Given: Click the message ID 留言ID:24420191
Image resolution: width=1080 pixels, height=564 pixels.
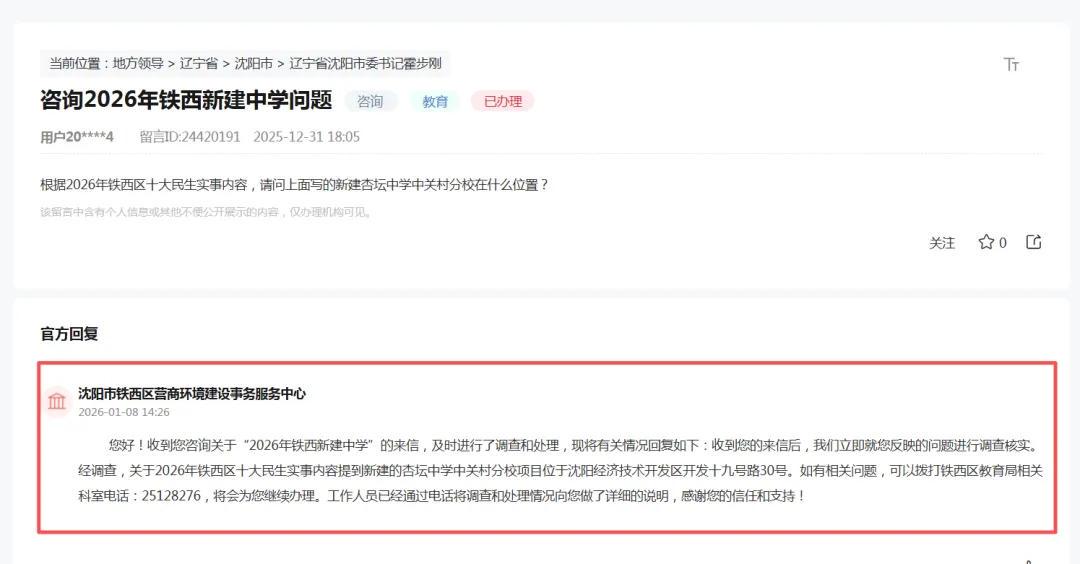Looking at the screenshot, I should coord(190,137).
